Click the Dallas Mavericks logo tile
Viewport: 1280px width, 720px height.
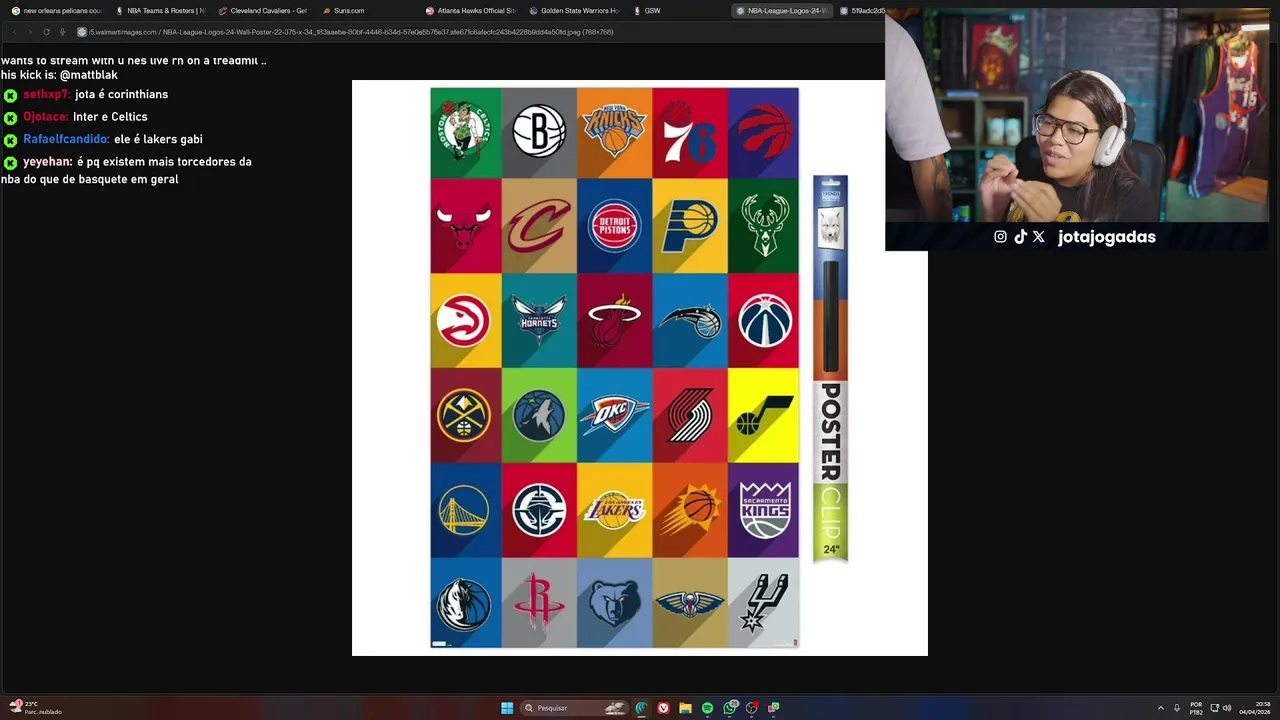point(466,603)
